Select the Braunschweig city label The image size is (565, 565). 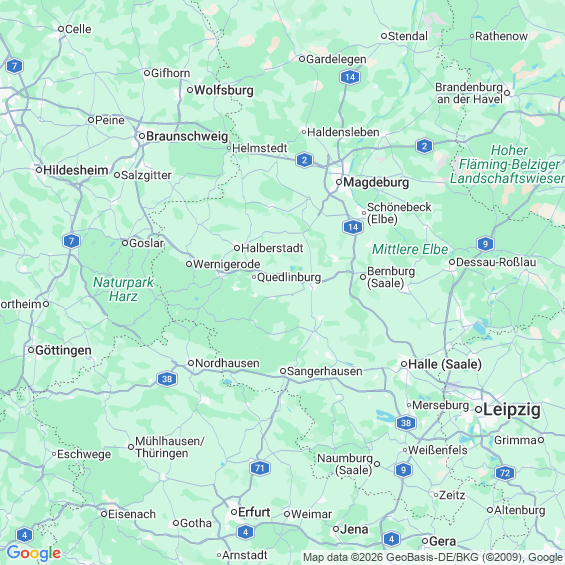pyautogui.click(x=187, y=137)
